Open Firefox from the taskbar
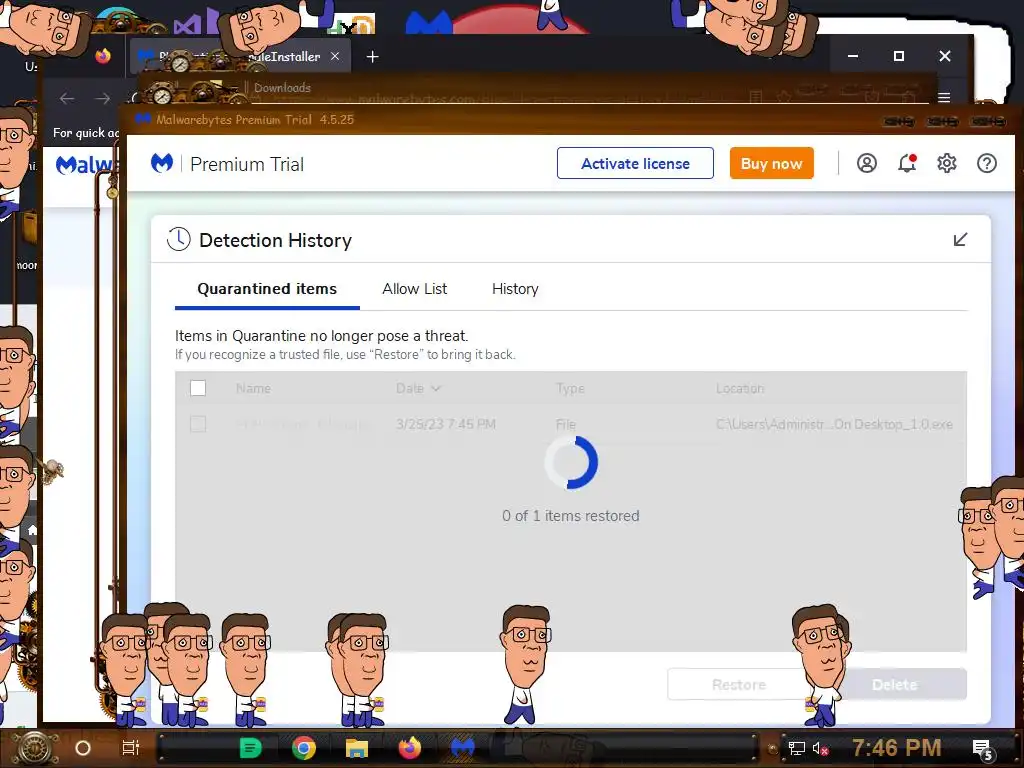 (x=410, y=748)
